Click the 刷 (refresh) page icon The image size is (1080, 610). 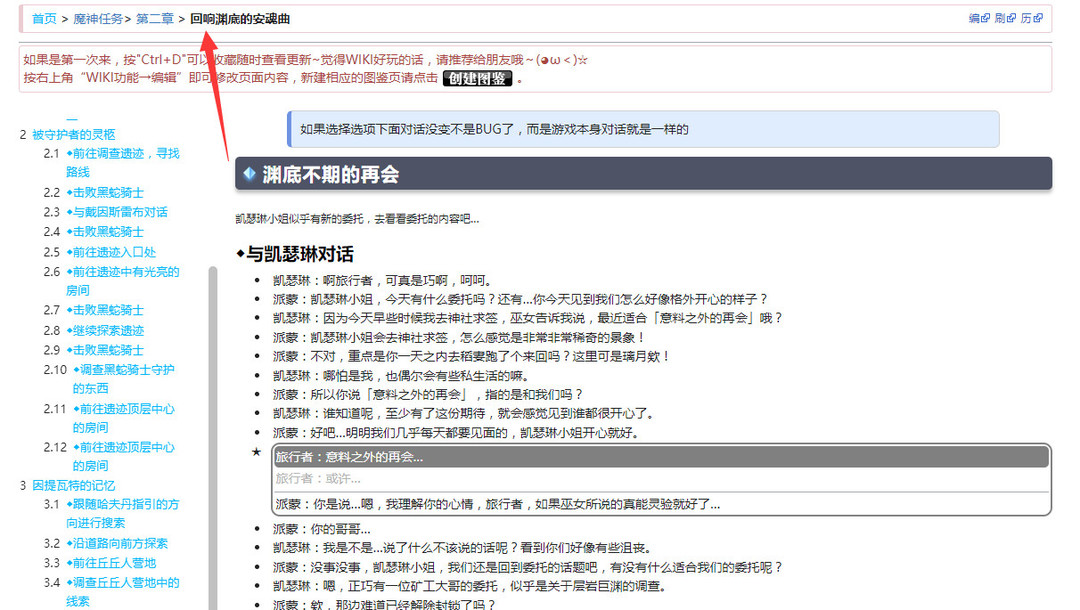1000,17
